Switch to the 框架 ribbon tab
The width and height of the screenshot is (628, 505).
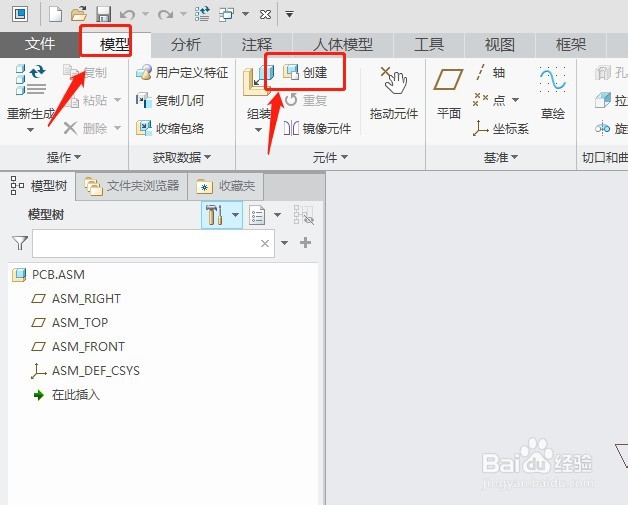pyautogui.click(x=571, y=44)
